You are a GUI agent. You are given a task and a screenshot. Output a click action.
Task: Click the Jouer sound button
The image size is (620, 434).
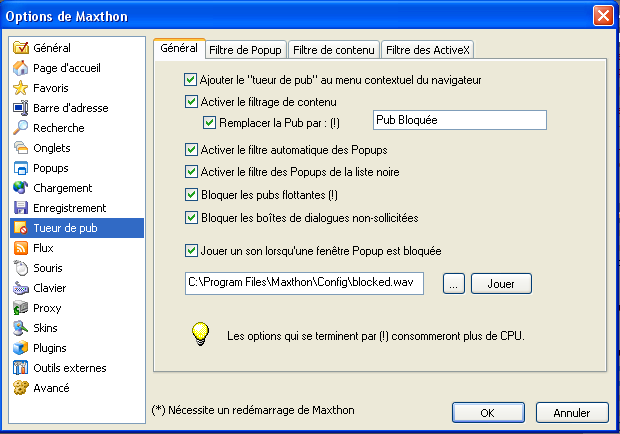tap(501, 283)
